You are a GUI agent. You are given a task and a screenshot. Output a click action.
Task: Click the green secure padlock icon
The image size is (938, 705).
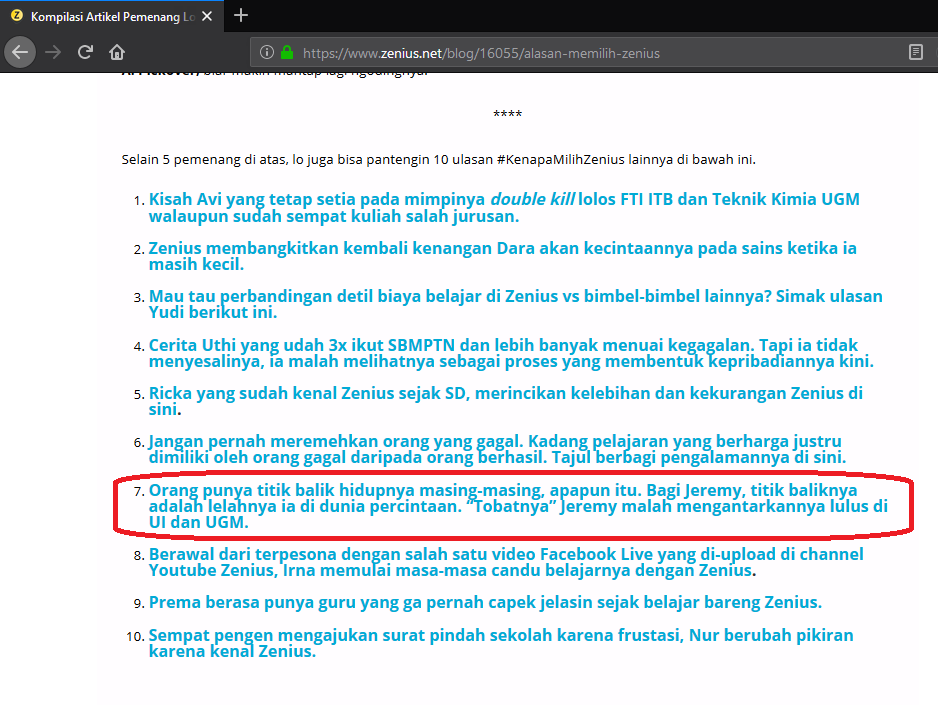[x=287, y=53]
